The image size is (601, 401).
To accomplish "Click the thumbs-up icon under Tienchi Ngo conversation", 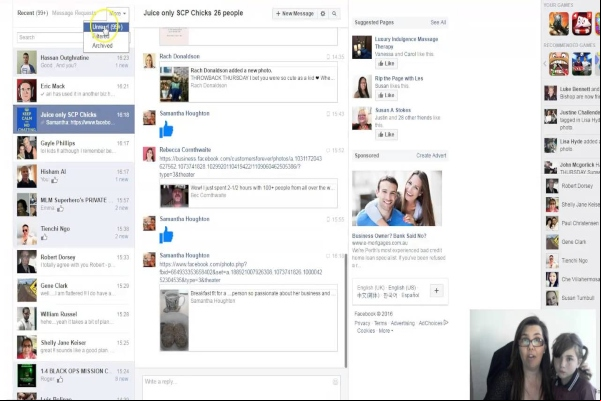I will pos(44,237).
